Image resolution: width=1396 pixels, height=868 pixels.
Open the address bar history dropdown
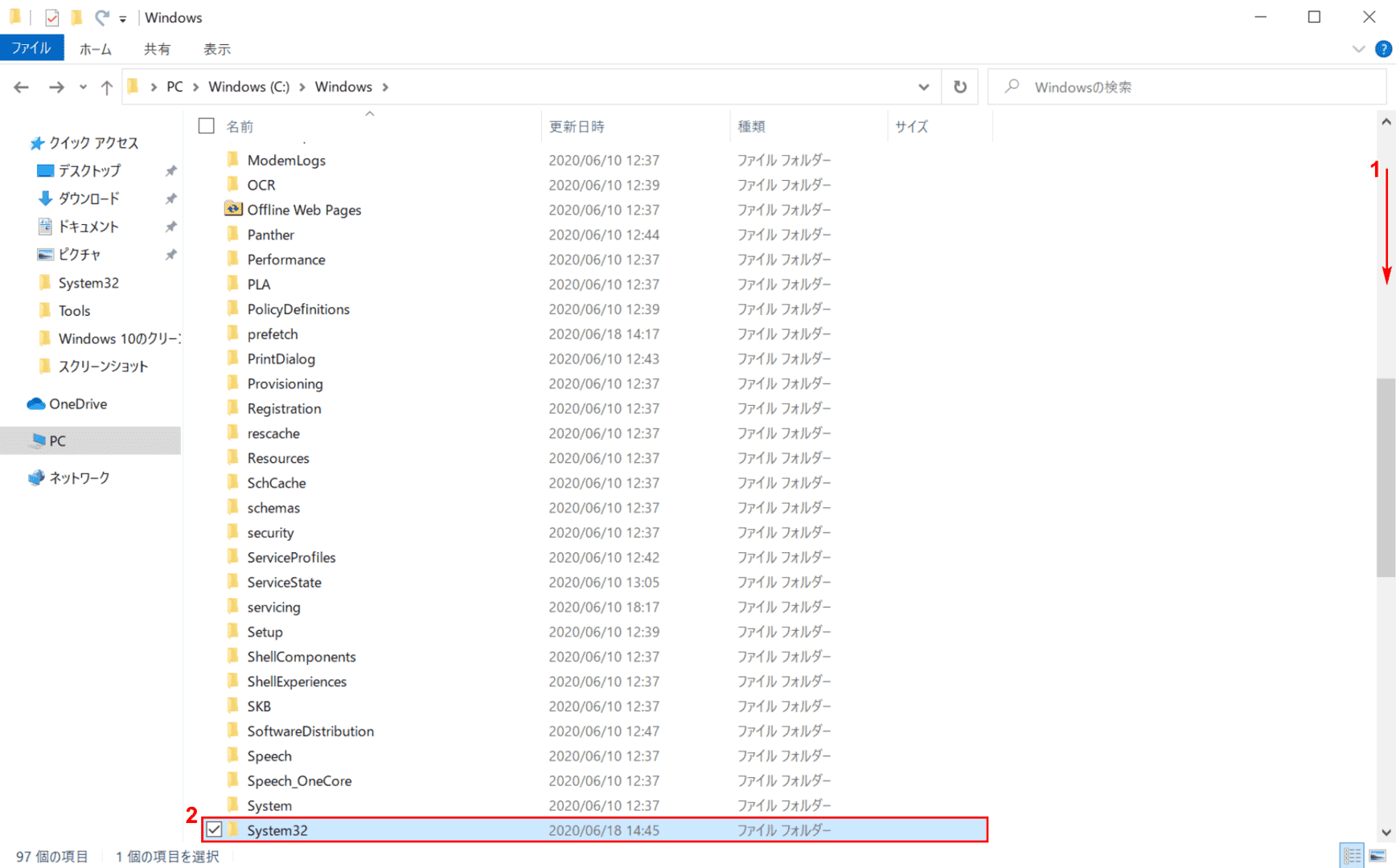[924, 87]
